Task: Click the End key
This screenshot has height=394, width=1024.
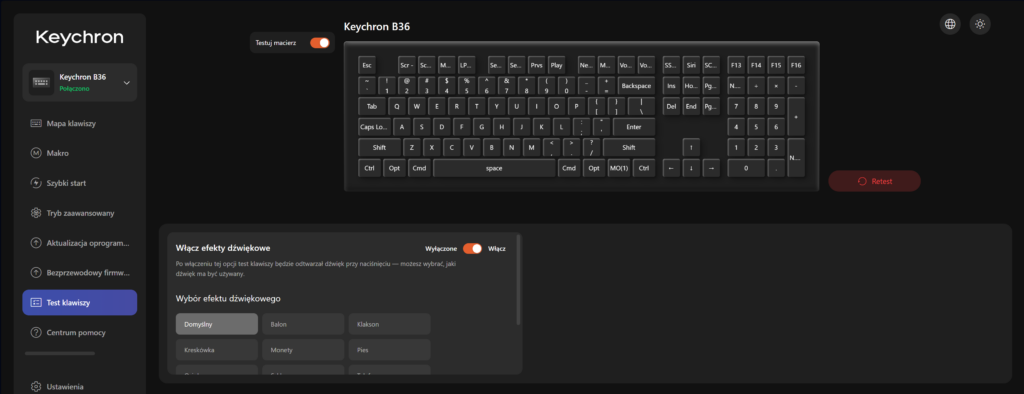Action: point(691,106)
